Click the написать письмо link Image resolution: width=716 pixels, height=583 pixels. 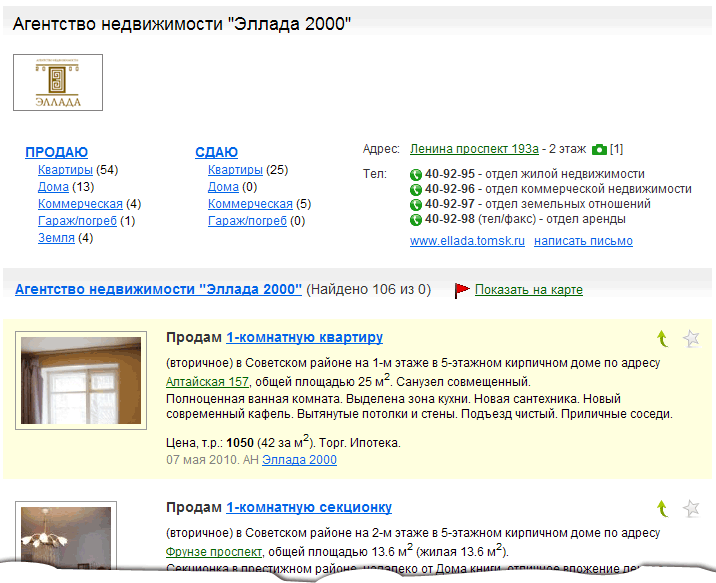coord(583,241)
